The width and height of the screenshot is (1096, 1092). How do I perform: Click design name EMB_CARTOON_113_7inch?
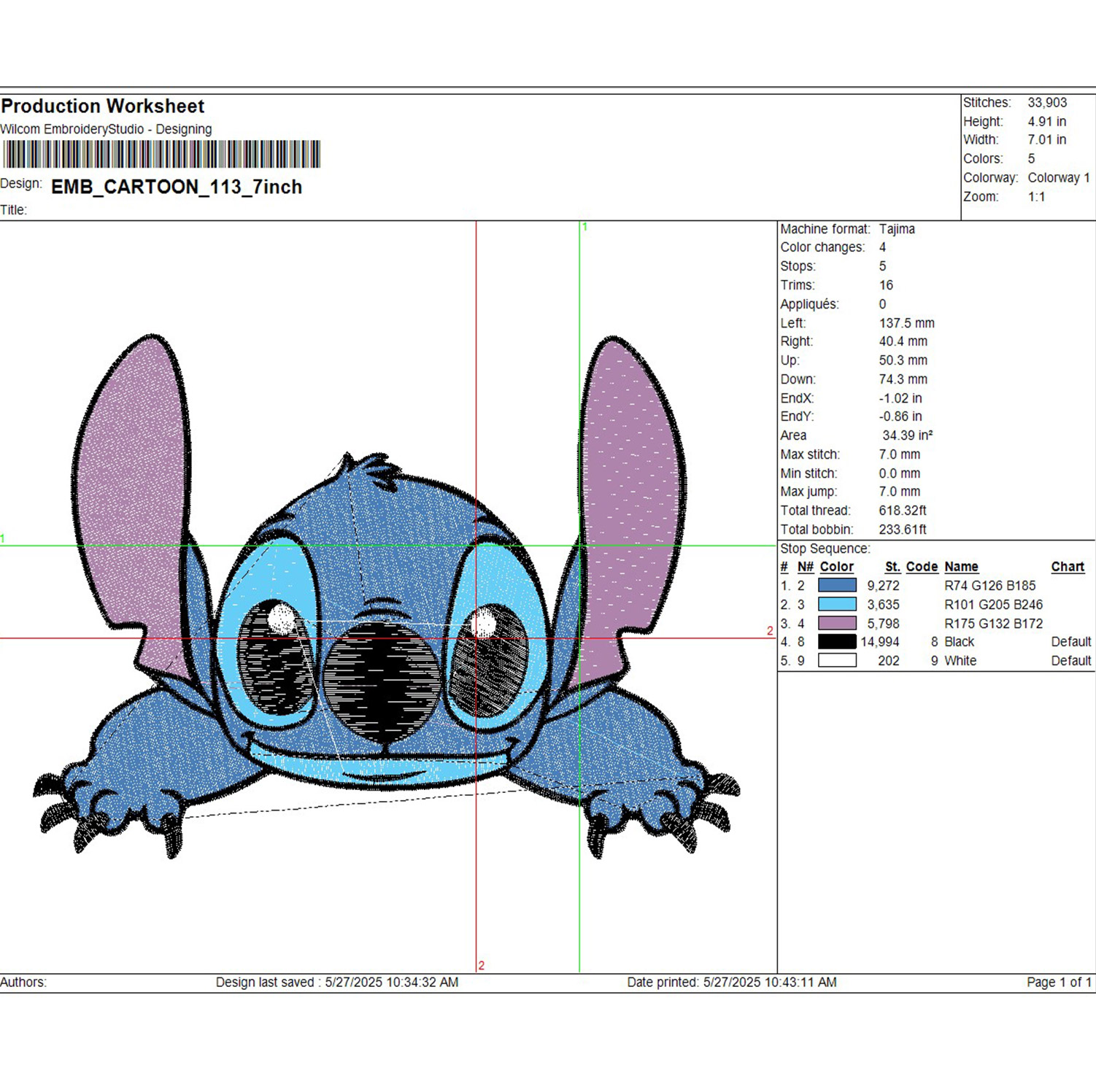(x=177, y=187)
